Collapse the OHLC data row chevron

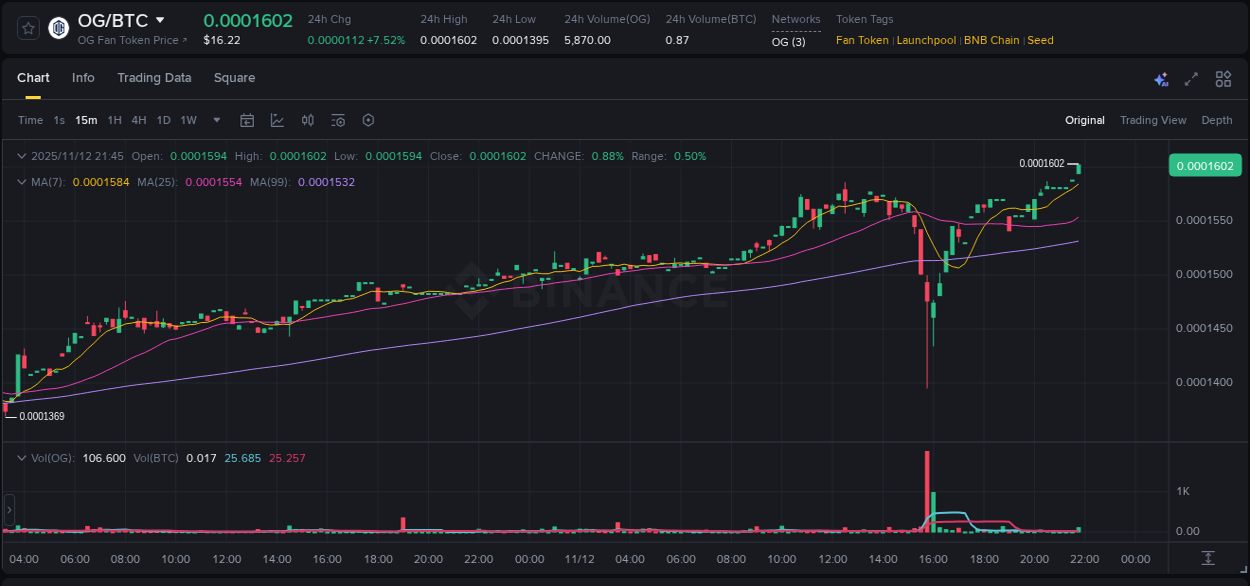pyautogui.click(x=22, y=156)
